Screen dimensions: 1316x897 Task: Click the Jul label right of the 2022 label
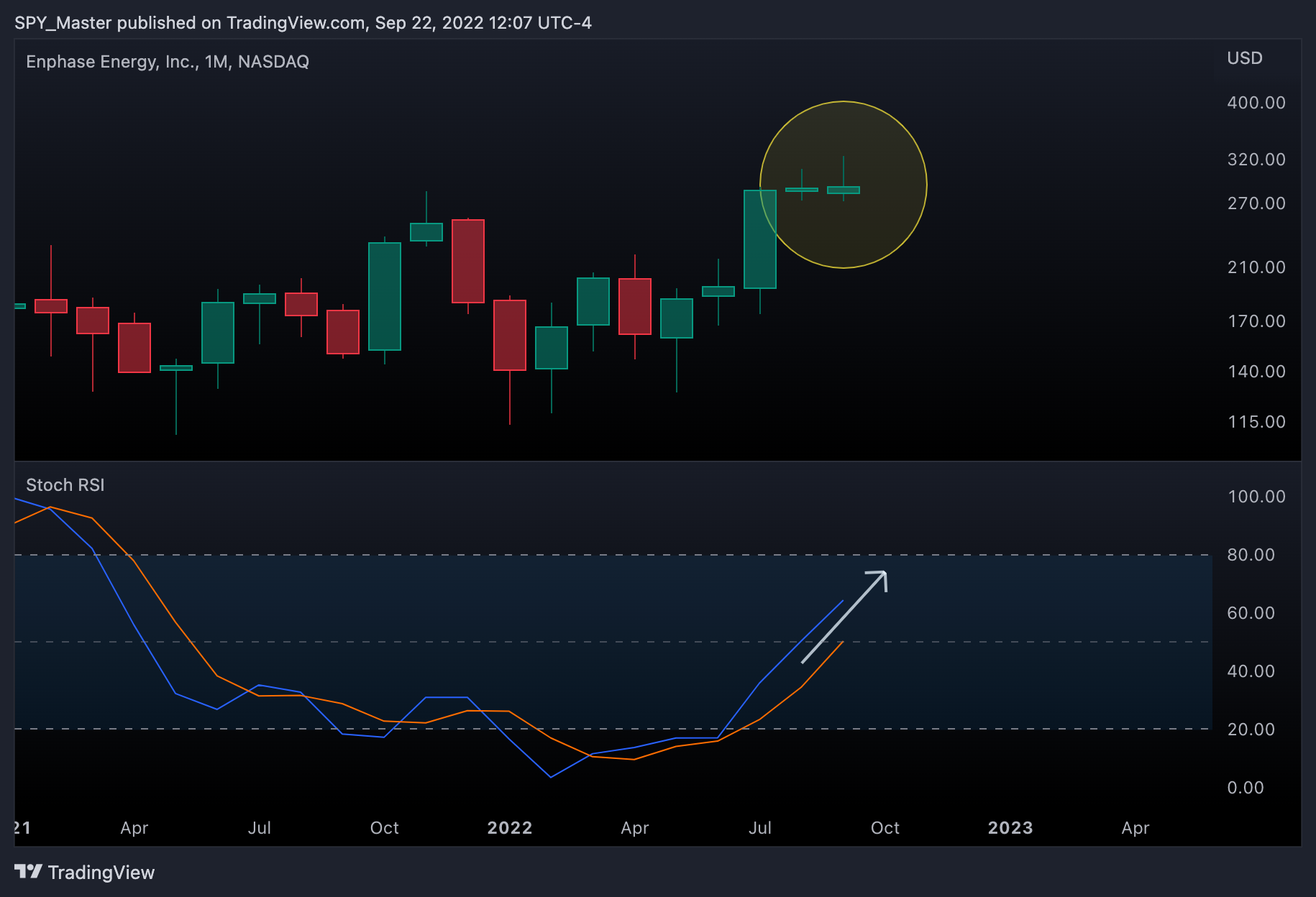pos(760,828)
